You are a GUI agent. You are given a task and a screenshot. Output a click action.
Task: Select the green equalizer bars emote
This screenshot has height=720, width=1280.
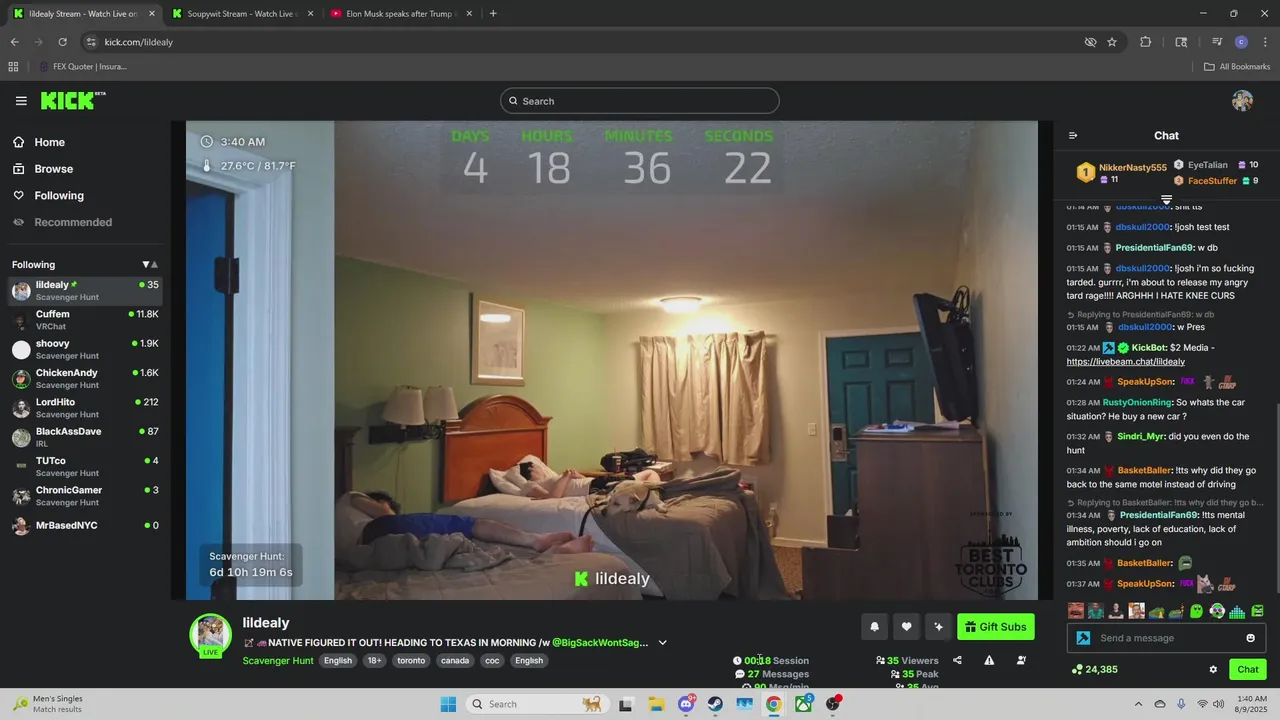click(1237, 611)
